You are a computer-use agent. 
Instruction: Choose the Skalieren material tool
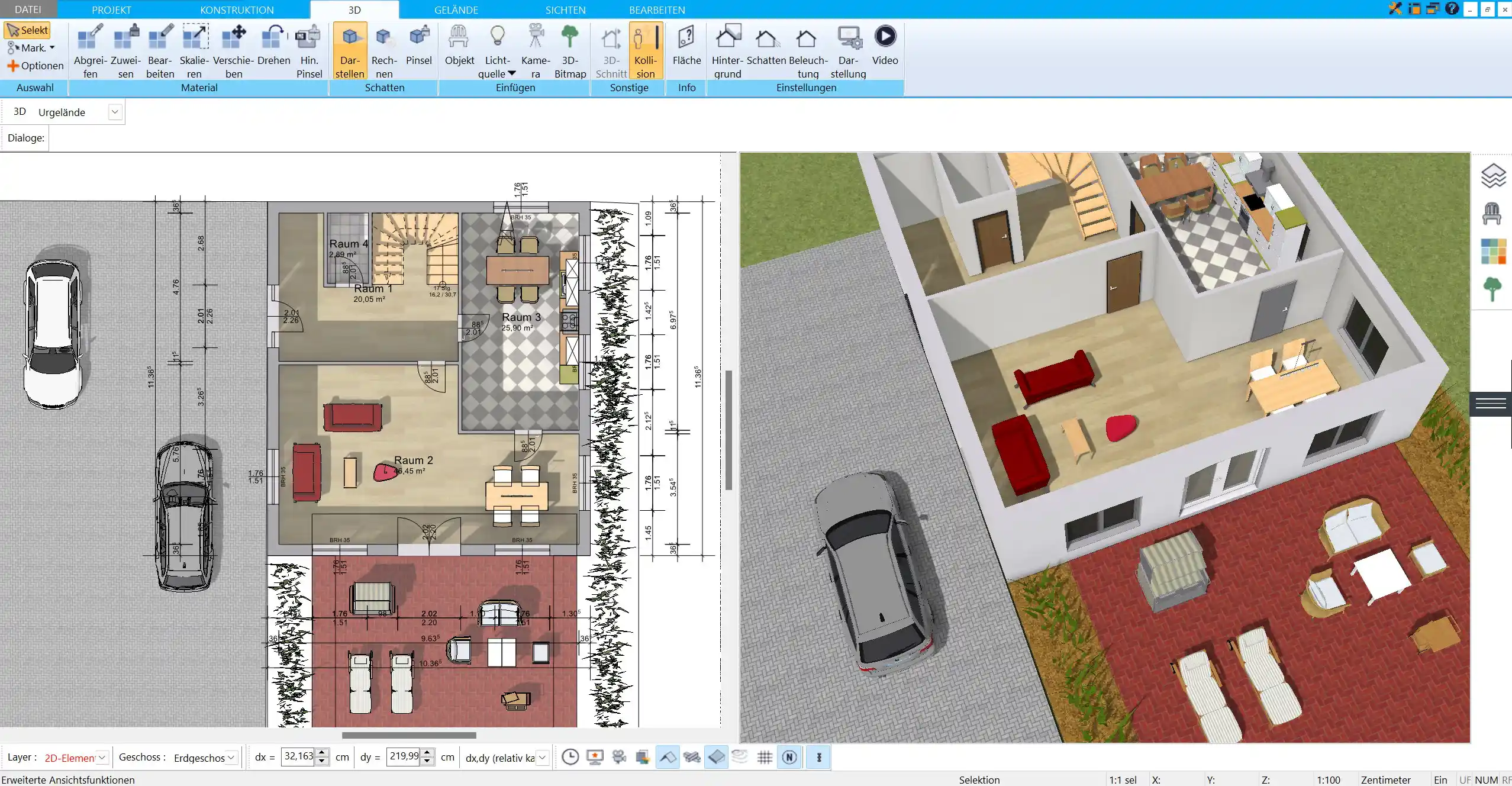195,51
